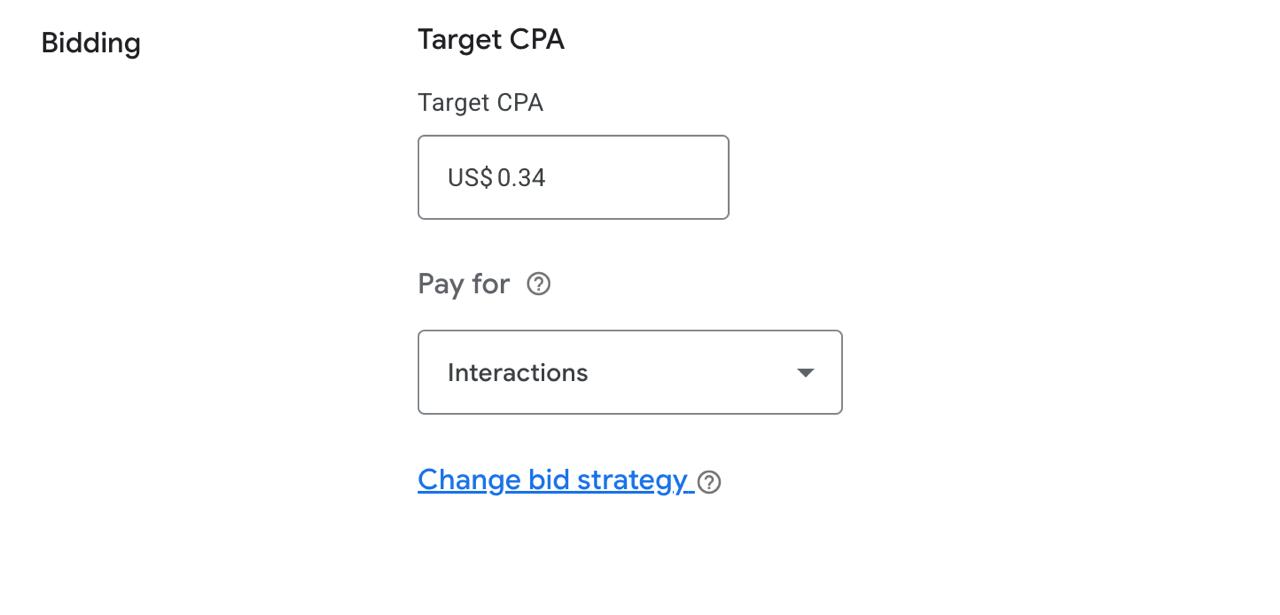The image size is (1280, 615).
Task: Click the bold Target CPA heading
Action: click(490, 40)
